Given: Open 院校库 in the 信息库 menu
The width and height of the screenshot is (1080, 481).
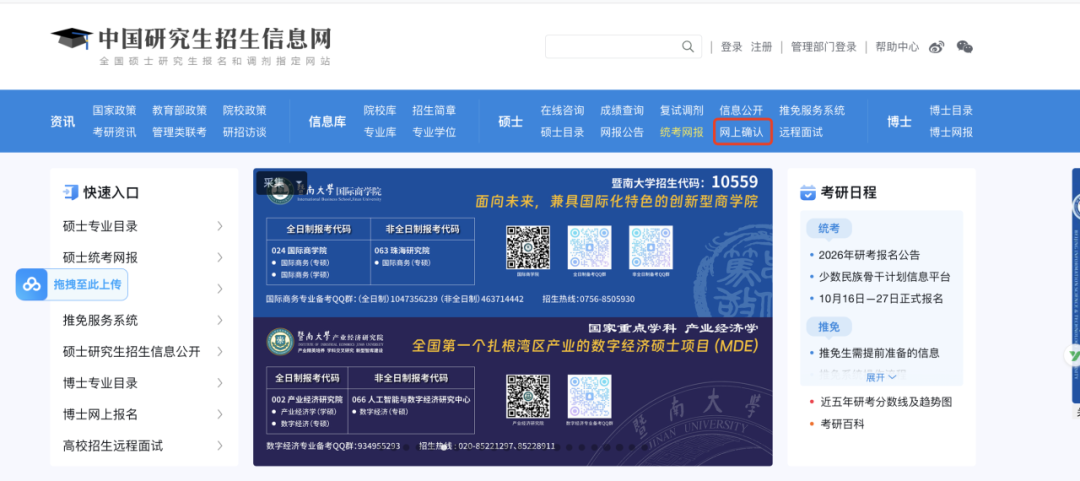Looking at the screenshot, I should pos(379,110).
